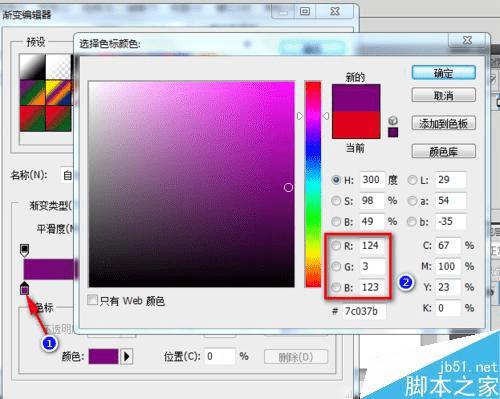Click the 取消 button
This screenshot has width=500, height=399.
click(443, 95)
